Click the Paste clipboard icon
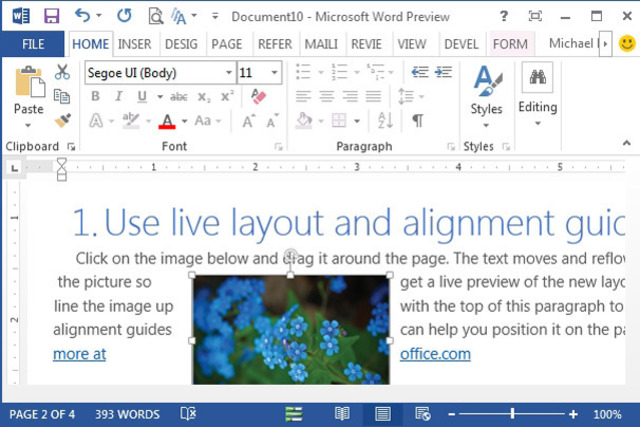 pos(29,82)
